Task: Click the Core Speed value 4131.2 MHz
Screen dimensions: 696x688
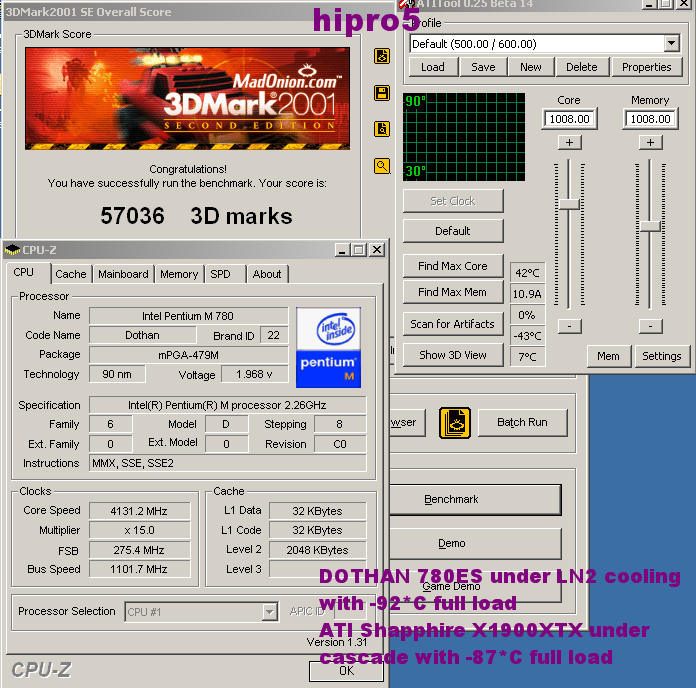Action: (x=139, y=511)
